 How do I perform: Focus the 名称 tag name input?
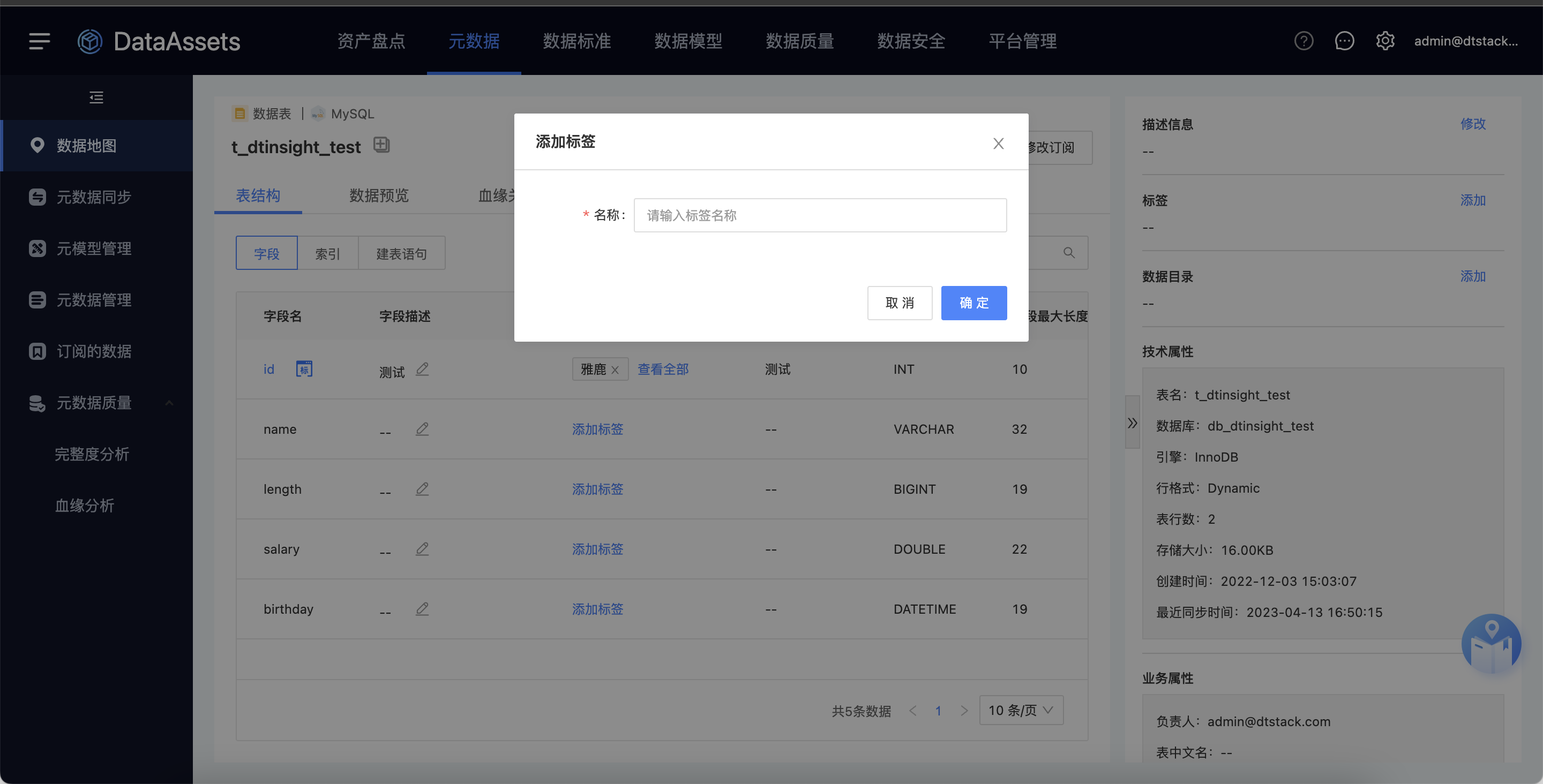coord(820,215)
